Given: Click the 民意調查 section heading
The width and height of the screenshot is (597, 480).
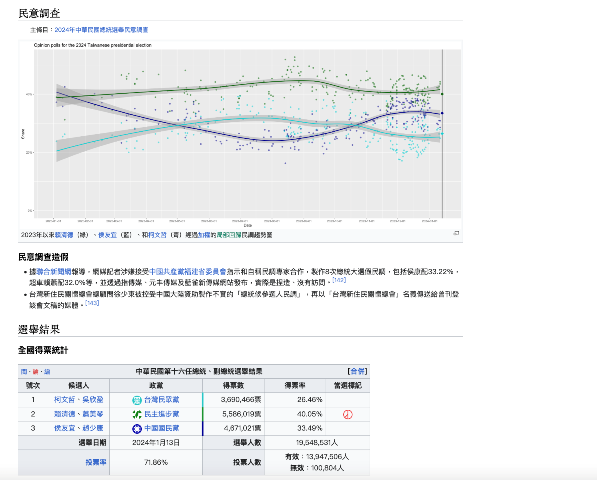Looking at the screenshot, I should coord(39,13).
